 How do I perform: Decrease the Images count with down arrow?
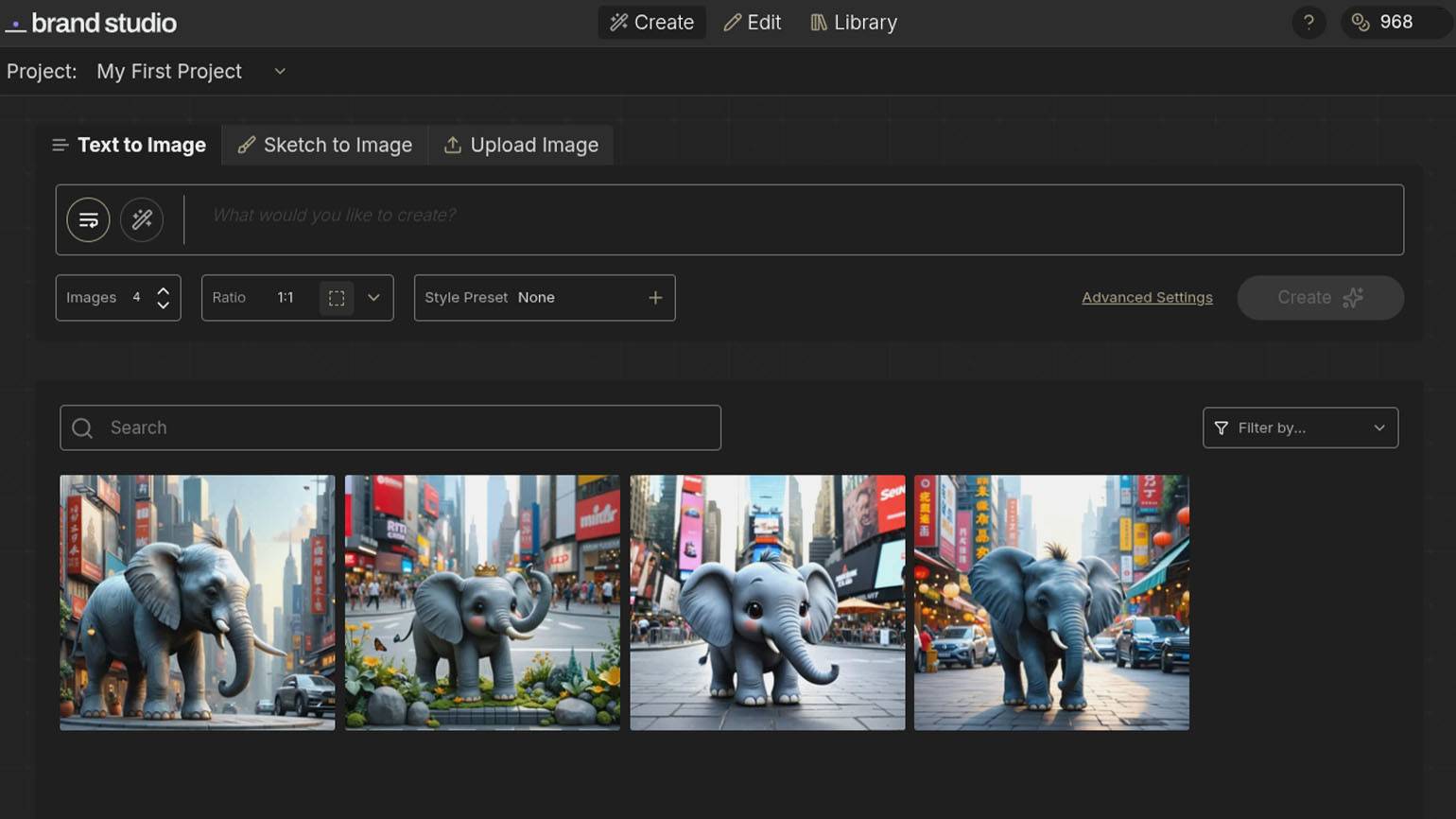(x=164, y=305)
